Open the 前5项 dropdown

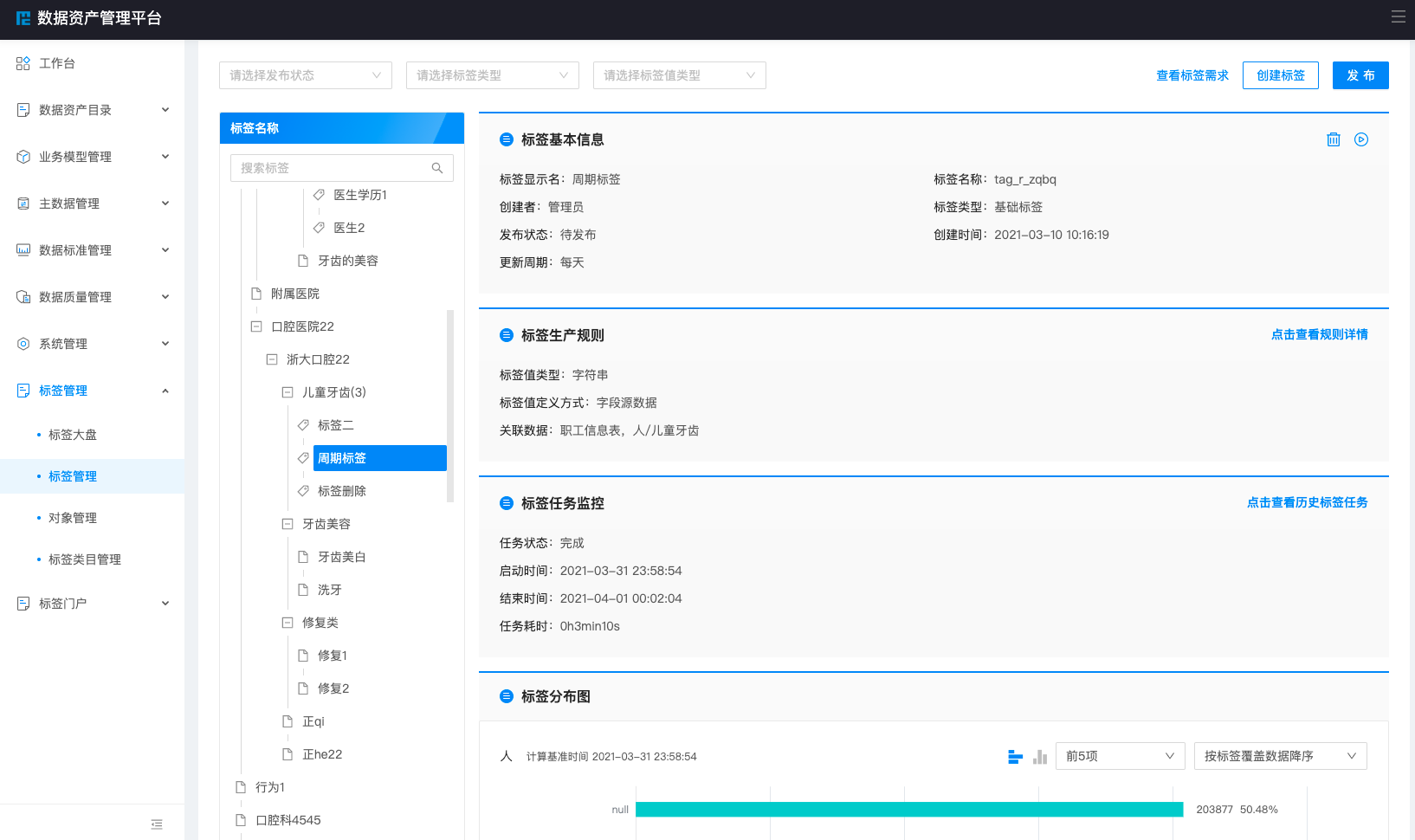pos(1121,756)
